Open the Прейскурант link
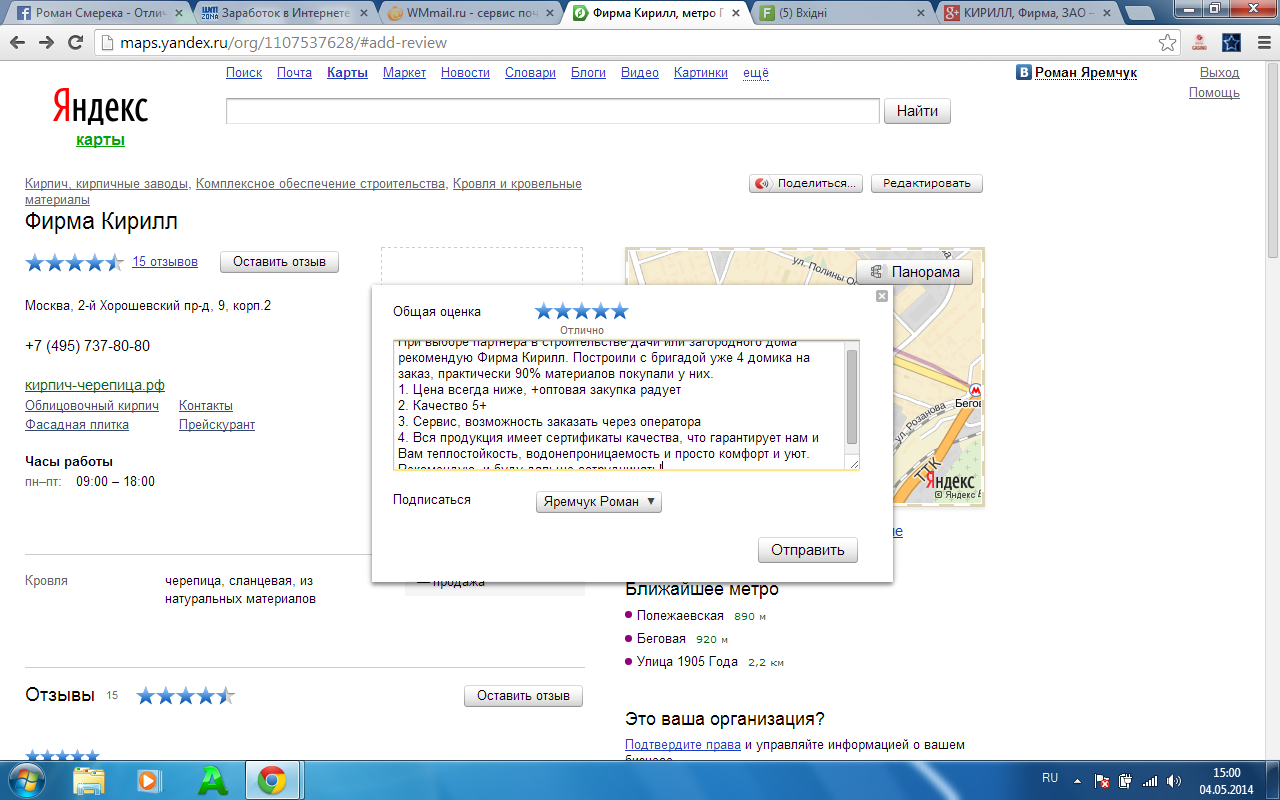Screen dimensions: 1280x800 pyautogui.click(x=217, y=425)
